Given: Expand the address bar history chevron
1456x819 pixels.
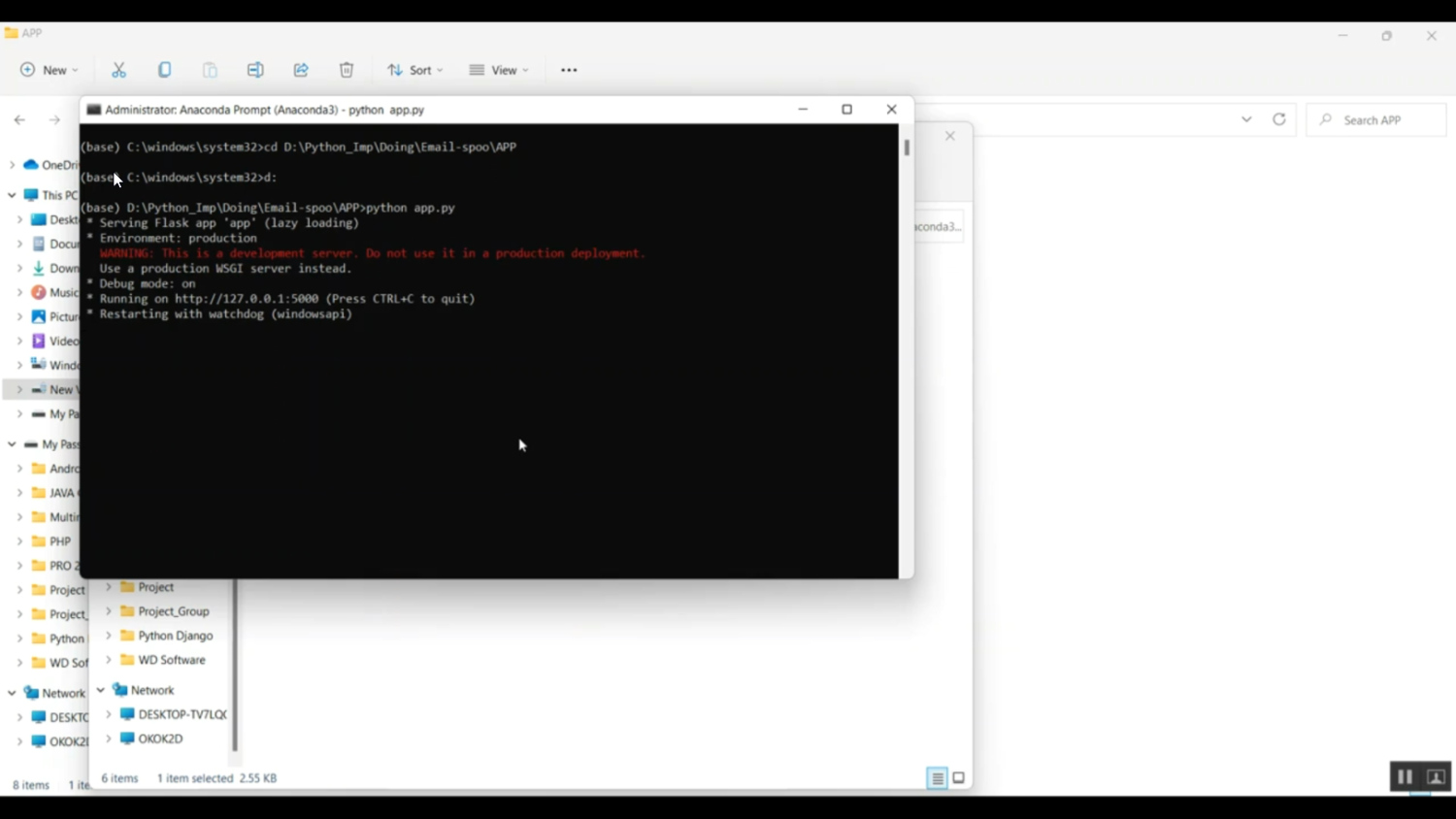Looking at the screenshot, I should 1246,119.
